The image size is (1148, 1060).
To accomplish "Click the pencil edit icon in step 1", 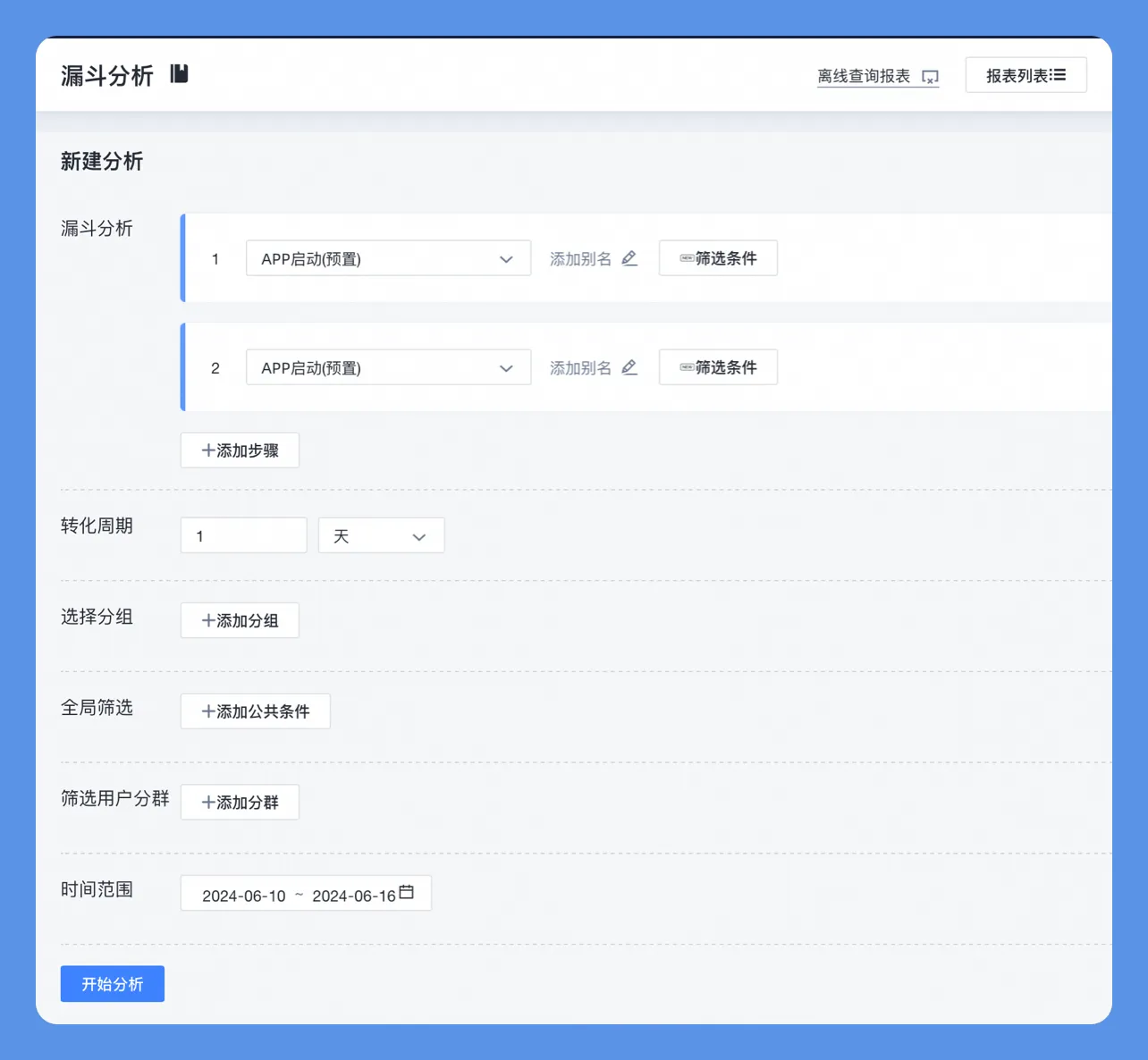I will (629, 258).
